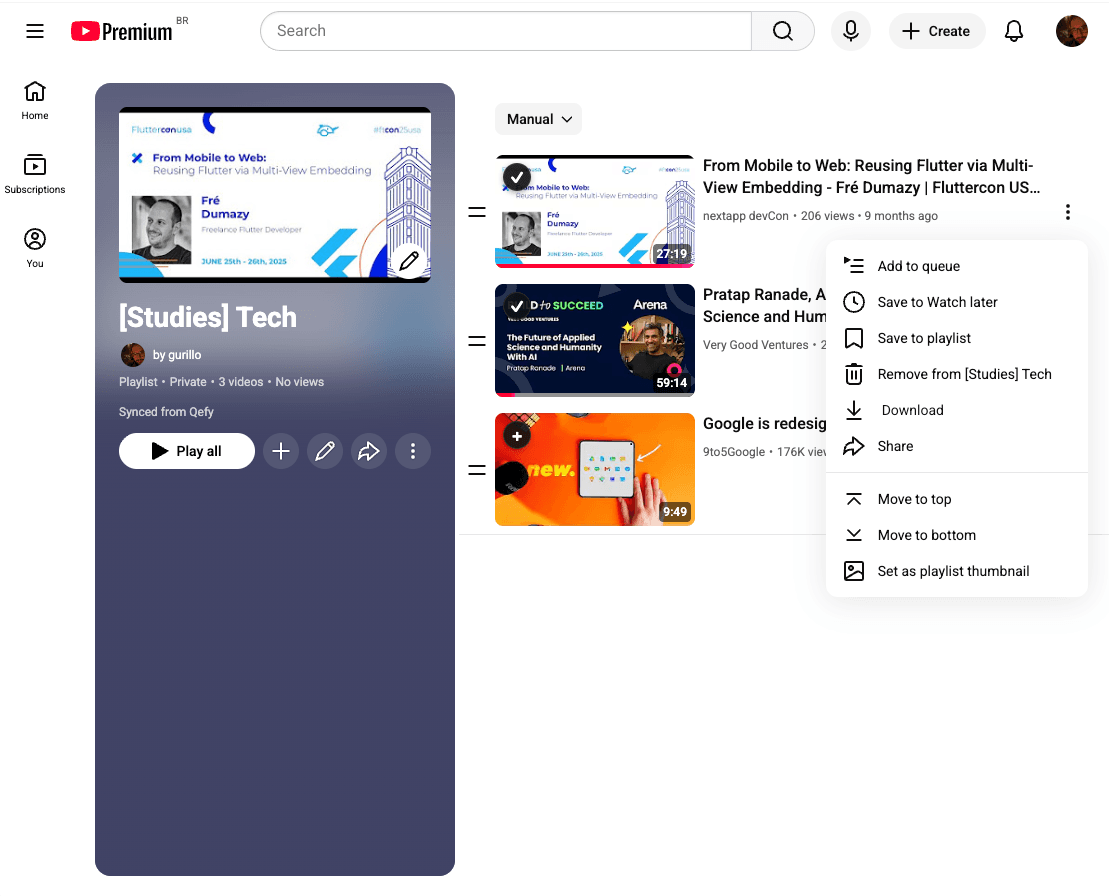This screenshot has width=1109, height=896.
Task: Open From Mobile to Web video title
Action: pos(871,177)
